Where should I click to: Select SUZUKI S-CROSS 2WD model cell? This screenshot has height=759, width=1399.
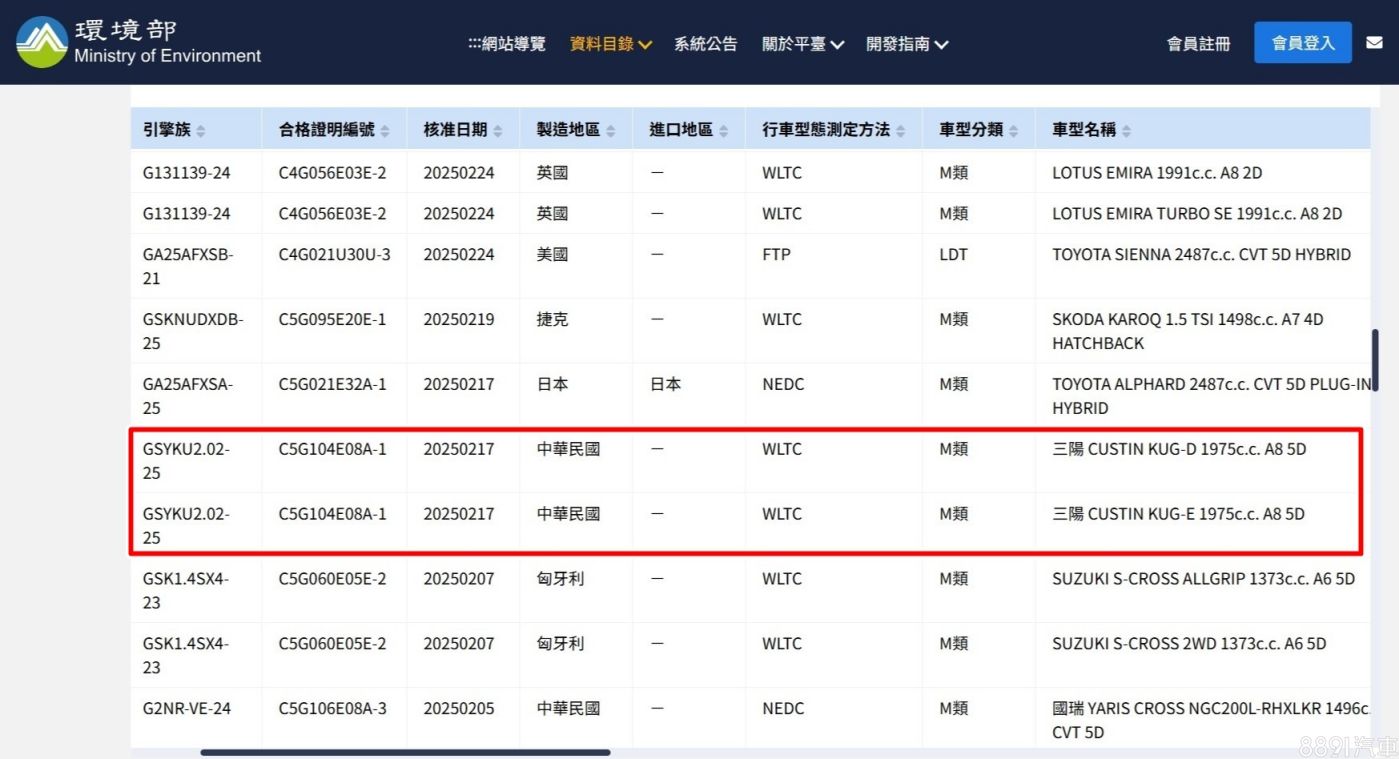1189,644
